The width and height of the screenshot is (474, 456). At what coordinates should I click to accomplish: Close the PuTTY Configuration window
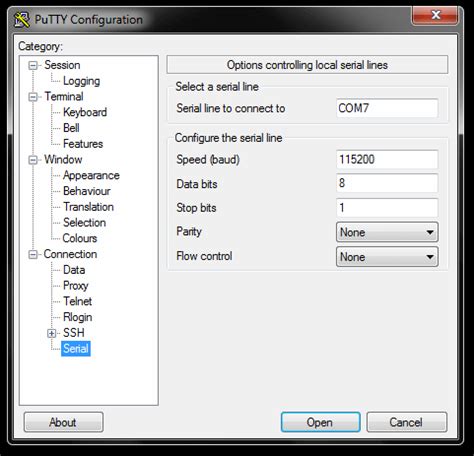pos(435,15)
